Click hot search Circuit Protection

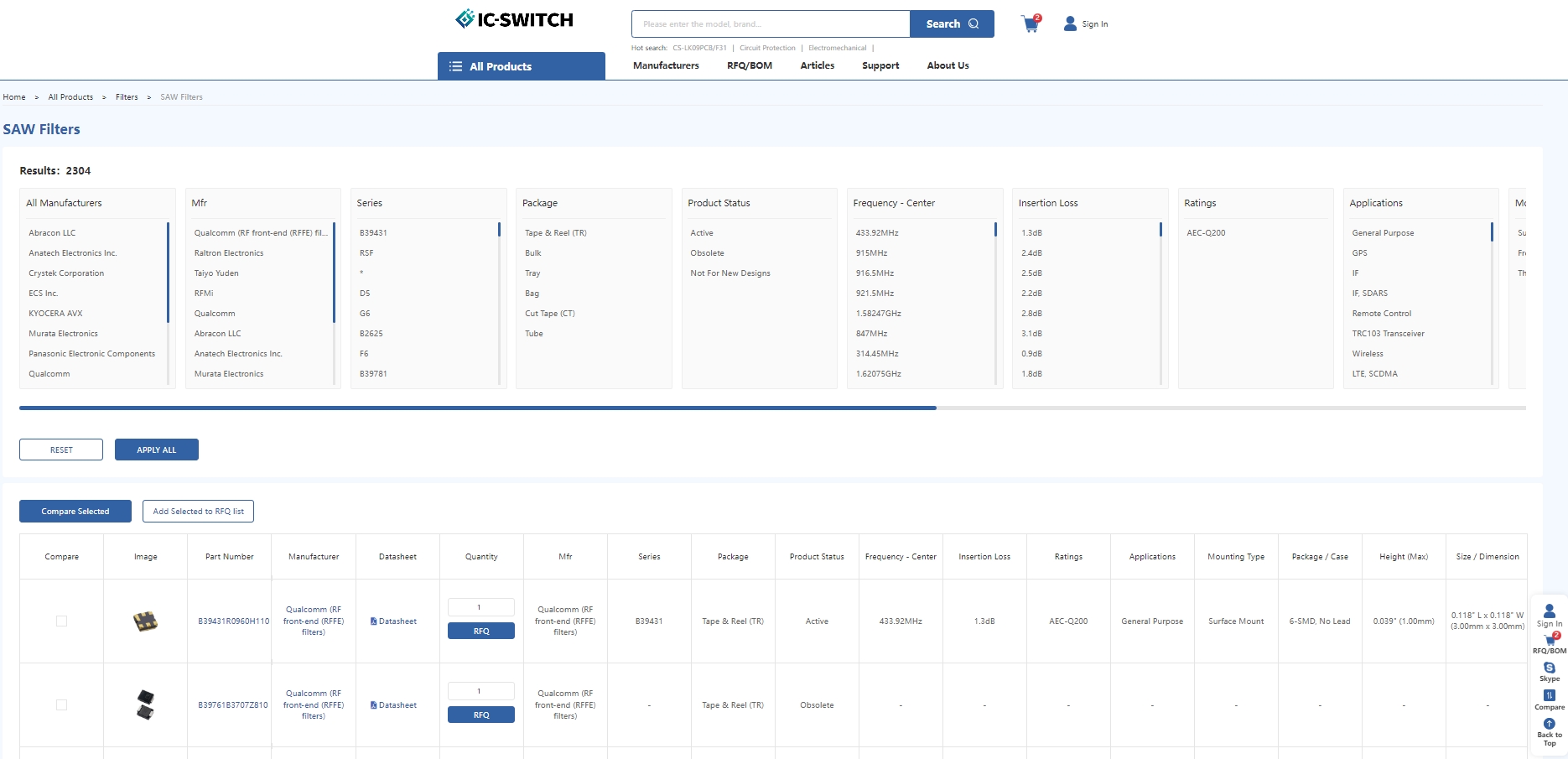click(x=767, y=48)
